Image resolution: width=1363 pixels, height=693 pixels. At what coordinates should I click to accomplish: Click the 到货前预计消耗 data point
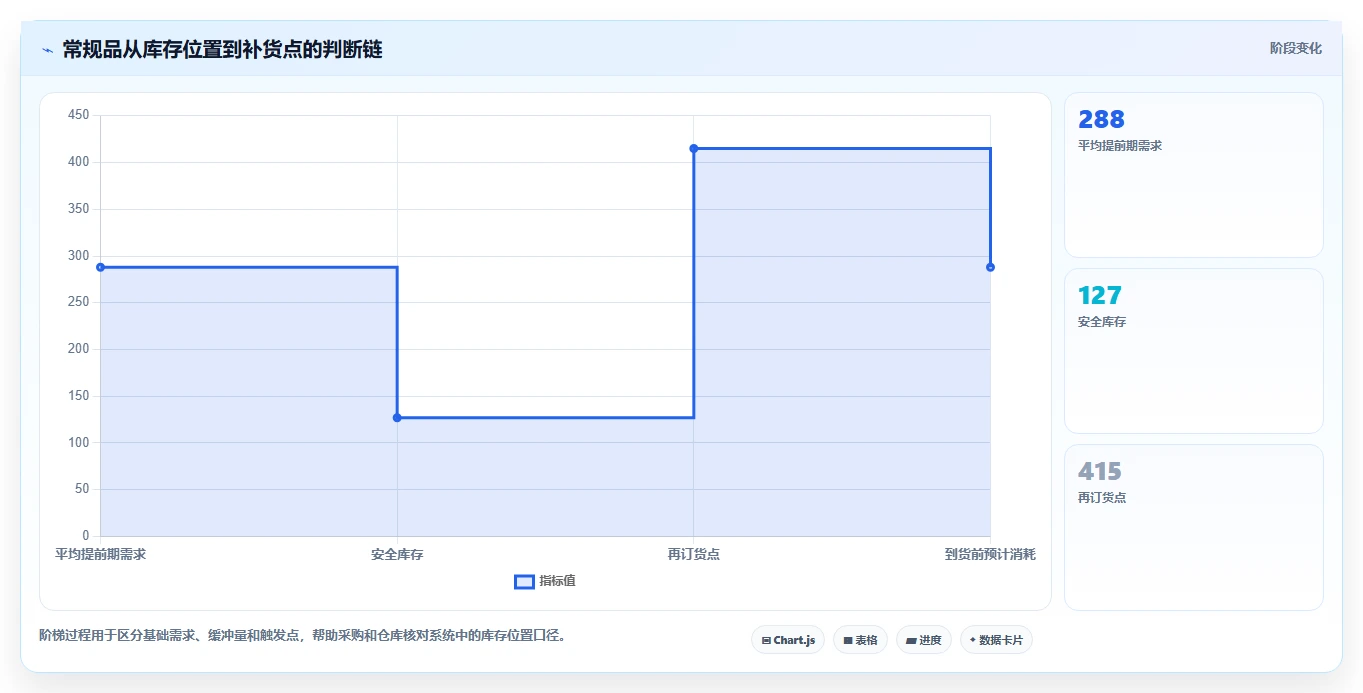(x=990, y=267)
